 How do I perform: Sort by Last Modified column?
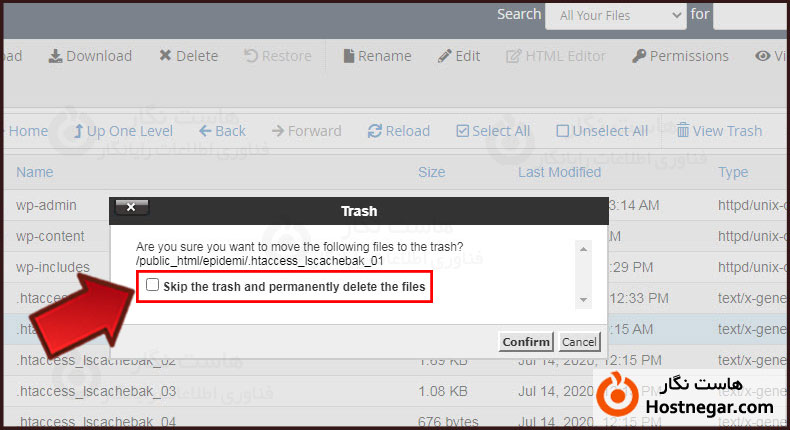(x=559, y=172)
